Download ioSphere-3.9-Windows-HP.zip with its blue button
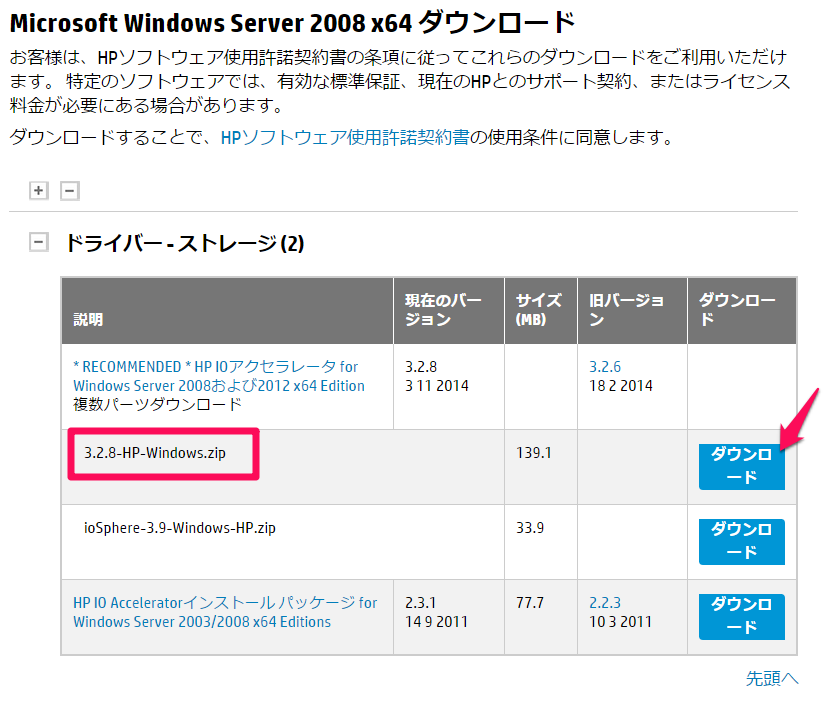830x707 pixels. [x=742, y=541]
